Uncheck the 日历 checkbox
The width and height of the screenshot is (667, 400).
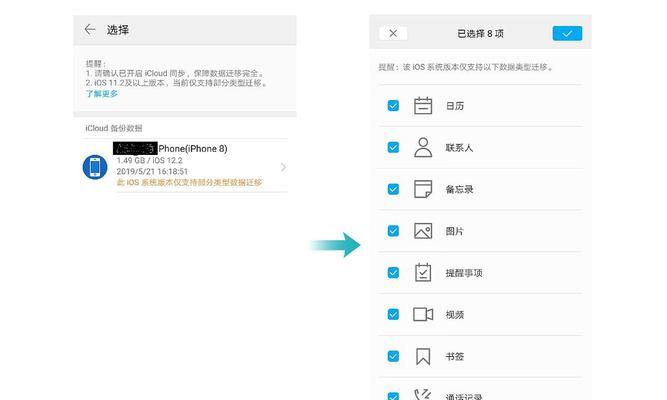tap(393, 106)
